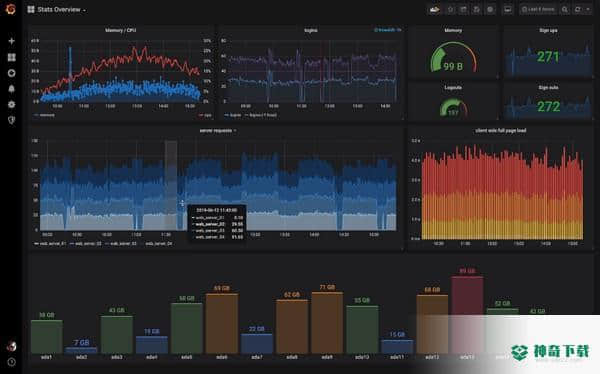This screenshot has height=374, width=600.
Task: Click the sda5 bar showing 58 GB
Action: [x=187, y=328]
